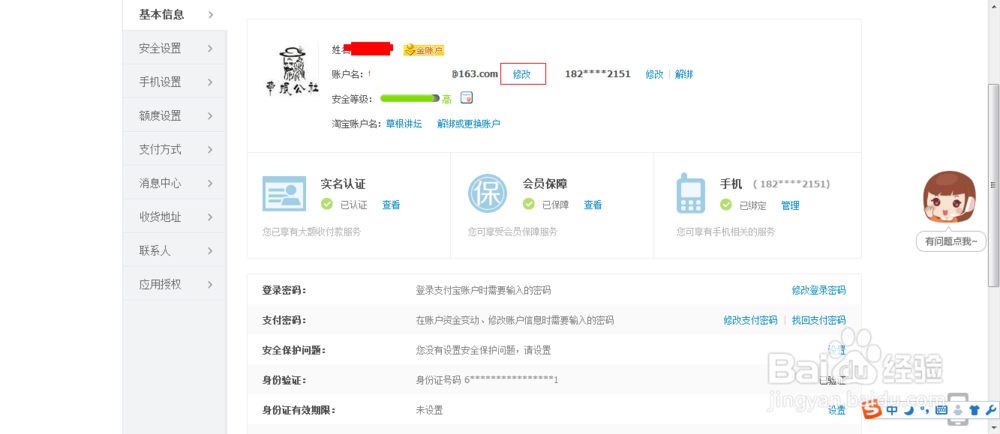This screenshot has height=434, width=1000.
Task: Click the 未设置 text in 身份证有效期限 row
Action: pos(429,410)
